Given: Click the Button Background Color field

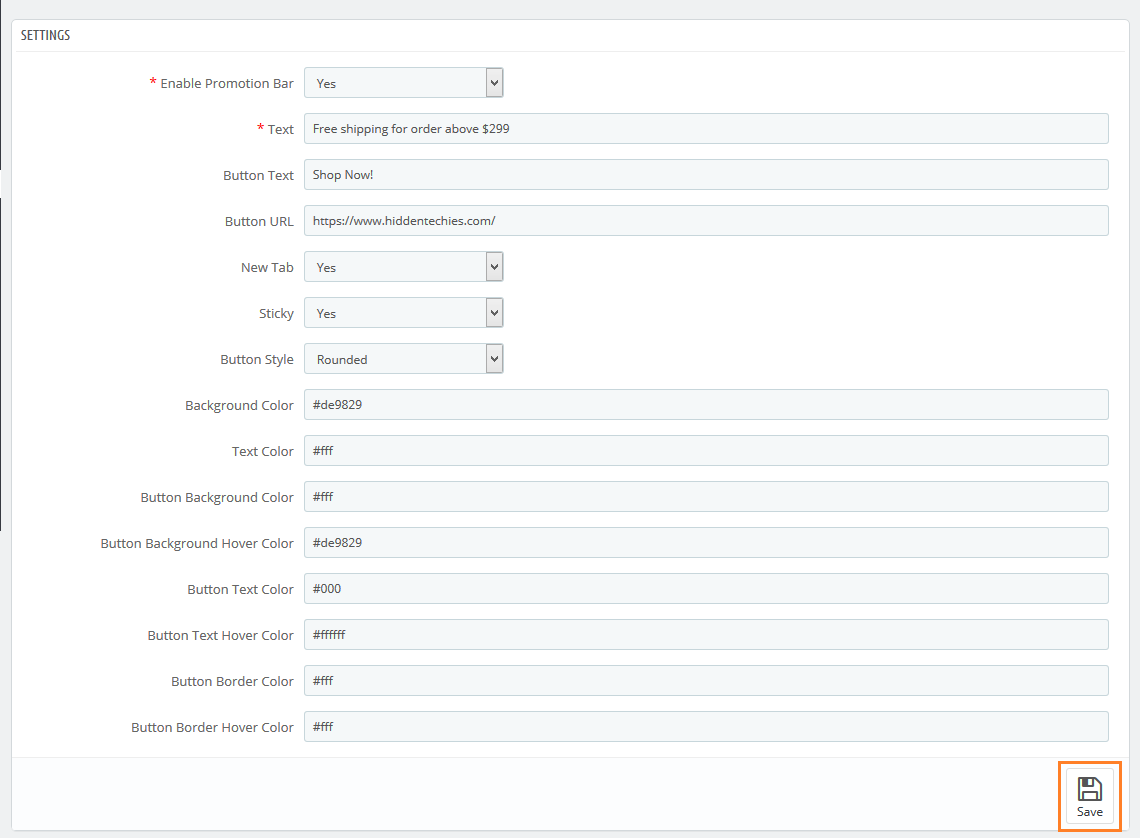Looking at the screenshot, I should click(707, 496).
